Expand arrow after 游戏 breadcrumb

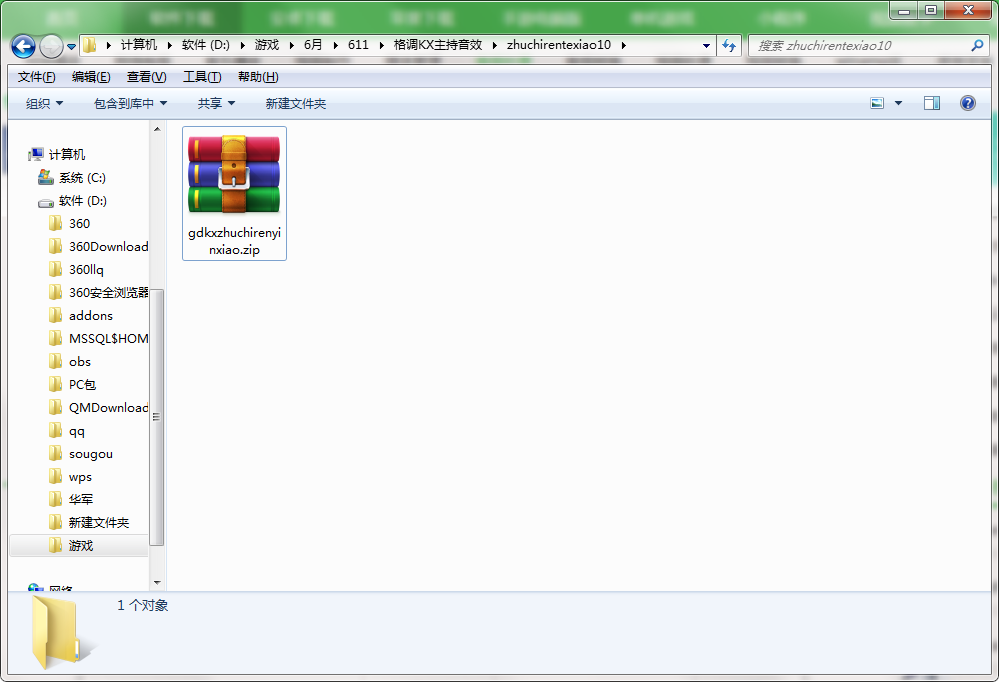click(x=292, y=45)
